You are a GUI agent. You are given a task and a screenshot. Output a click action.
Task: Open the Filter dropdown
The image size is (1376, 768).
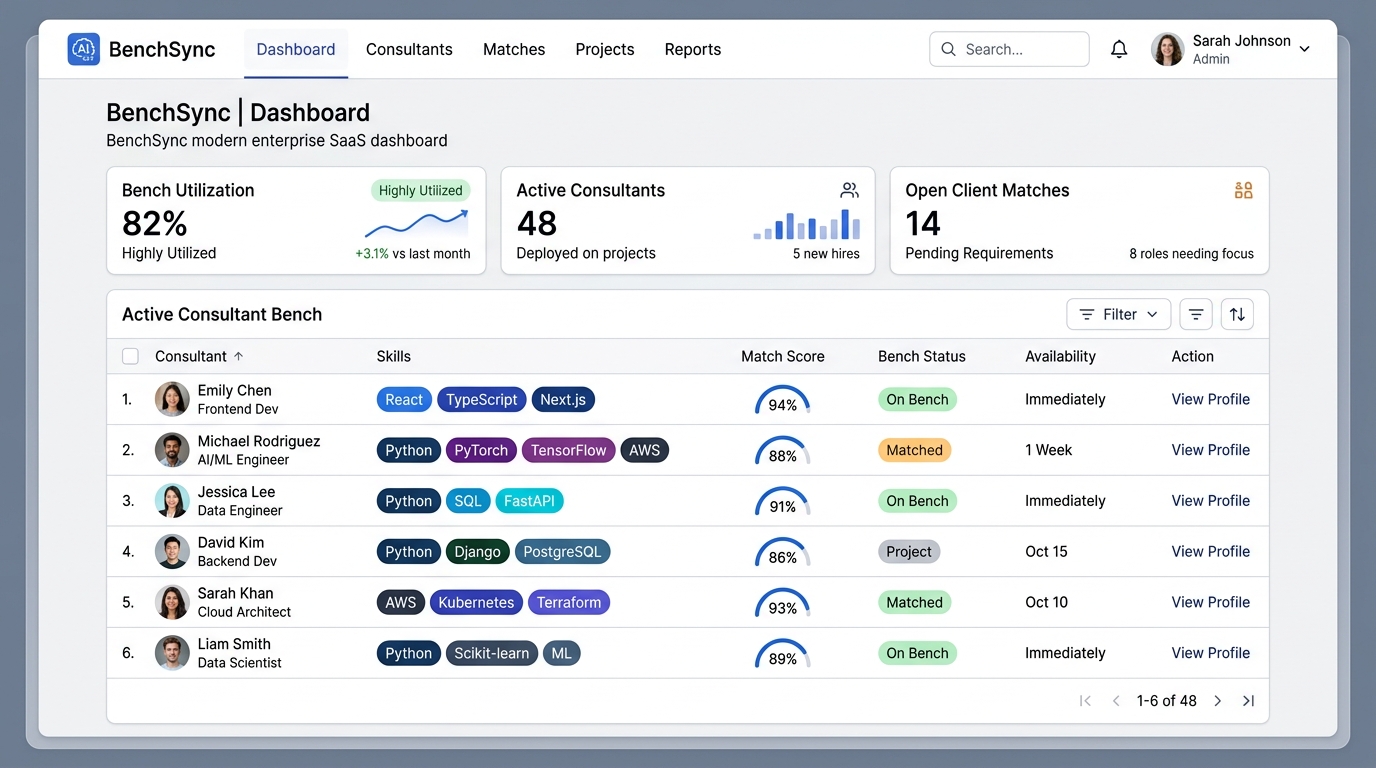[1119, 314]
